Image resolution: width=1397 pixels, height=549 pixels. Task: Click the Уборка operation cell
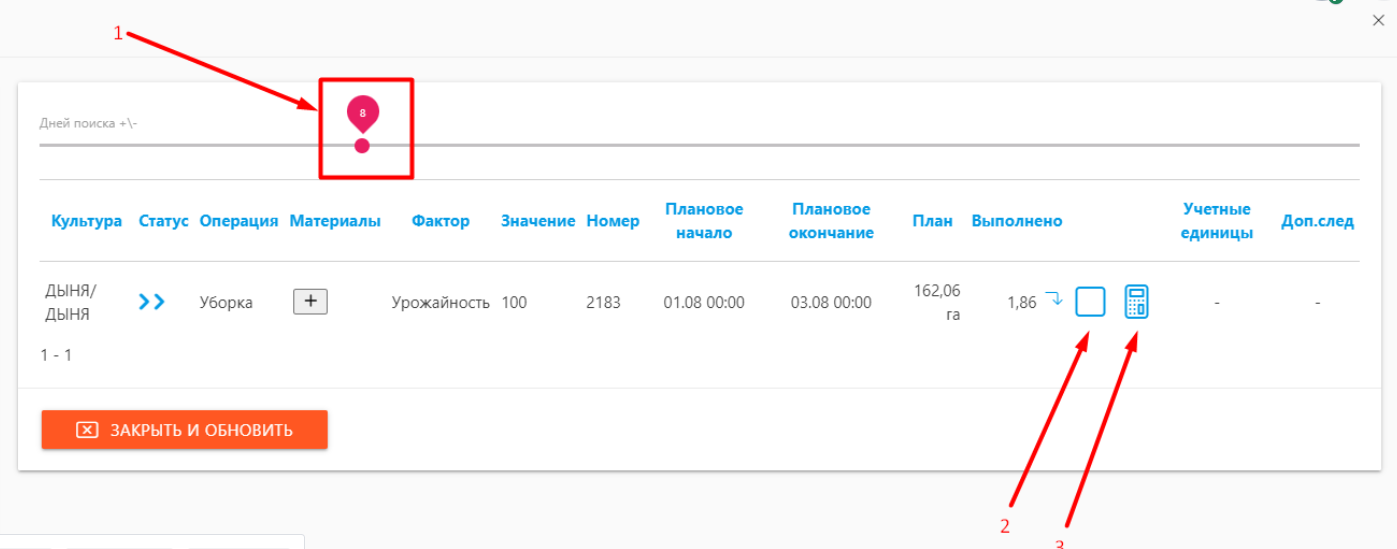[226, 302]
